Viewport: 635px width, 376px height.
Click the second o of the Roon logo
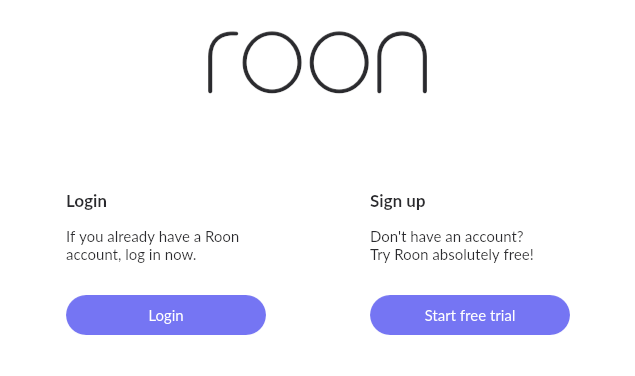point(339,62)
